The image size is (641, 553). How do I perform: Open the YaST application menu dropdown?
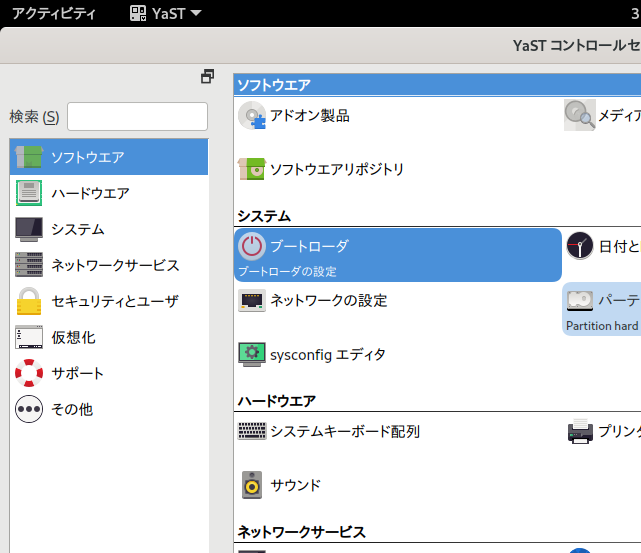click(x=166, y=13)
